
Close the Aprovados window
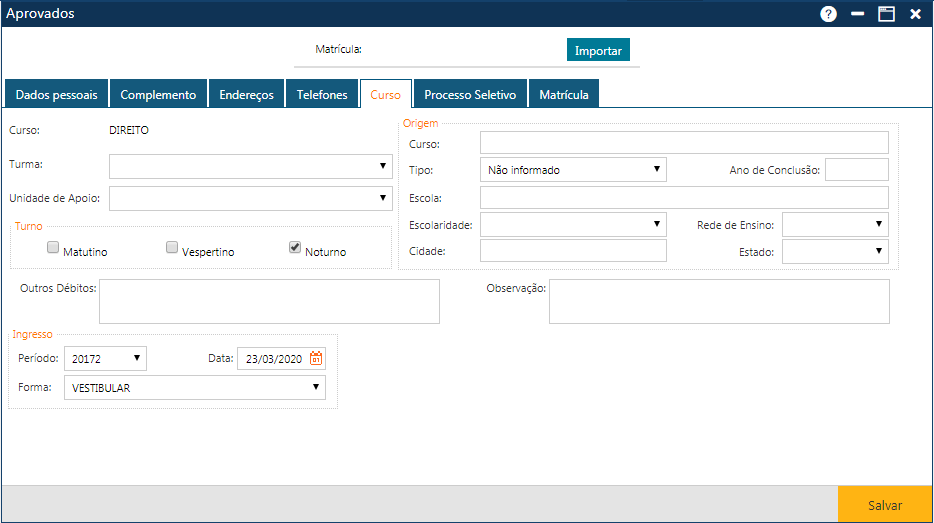click(x=915, y=14)
